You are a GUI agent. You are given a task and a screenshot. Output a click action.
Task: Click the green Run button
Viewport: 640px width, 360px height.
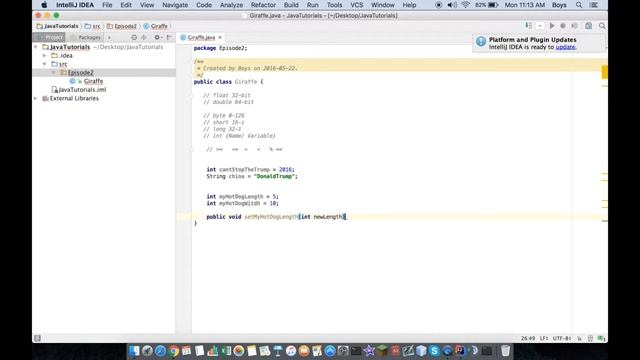tap(552, 26)
